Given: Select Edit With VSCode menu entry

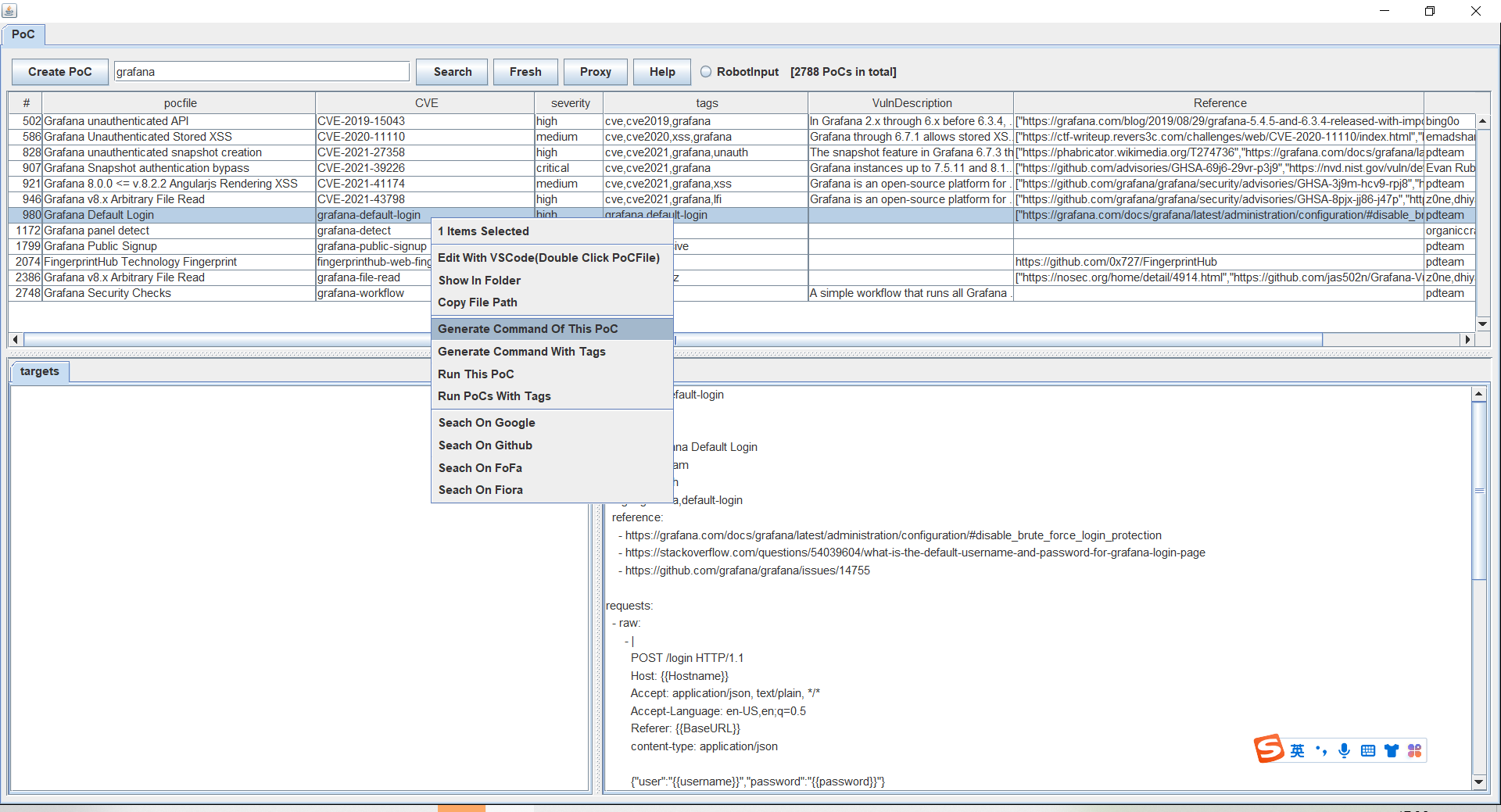Looking at the screenshot, I should coord(552,258).
